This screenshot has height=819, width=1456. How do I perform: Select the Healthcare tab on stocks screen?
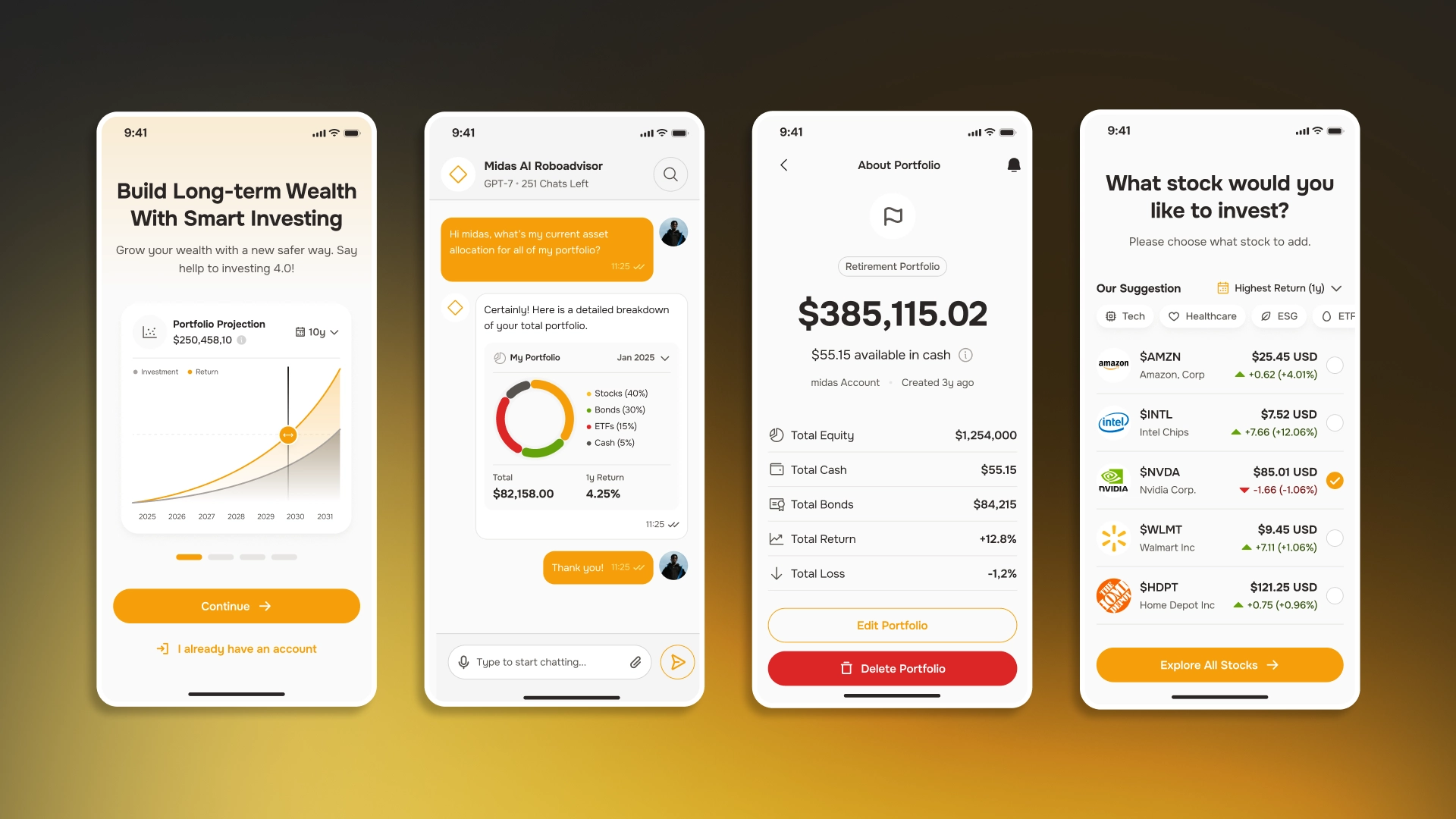tap(1202, 316)
